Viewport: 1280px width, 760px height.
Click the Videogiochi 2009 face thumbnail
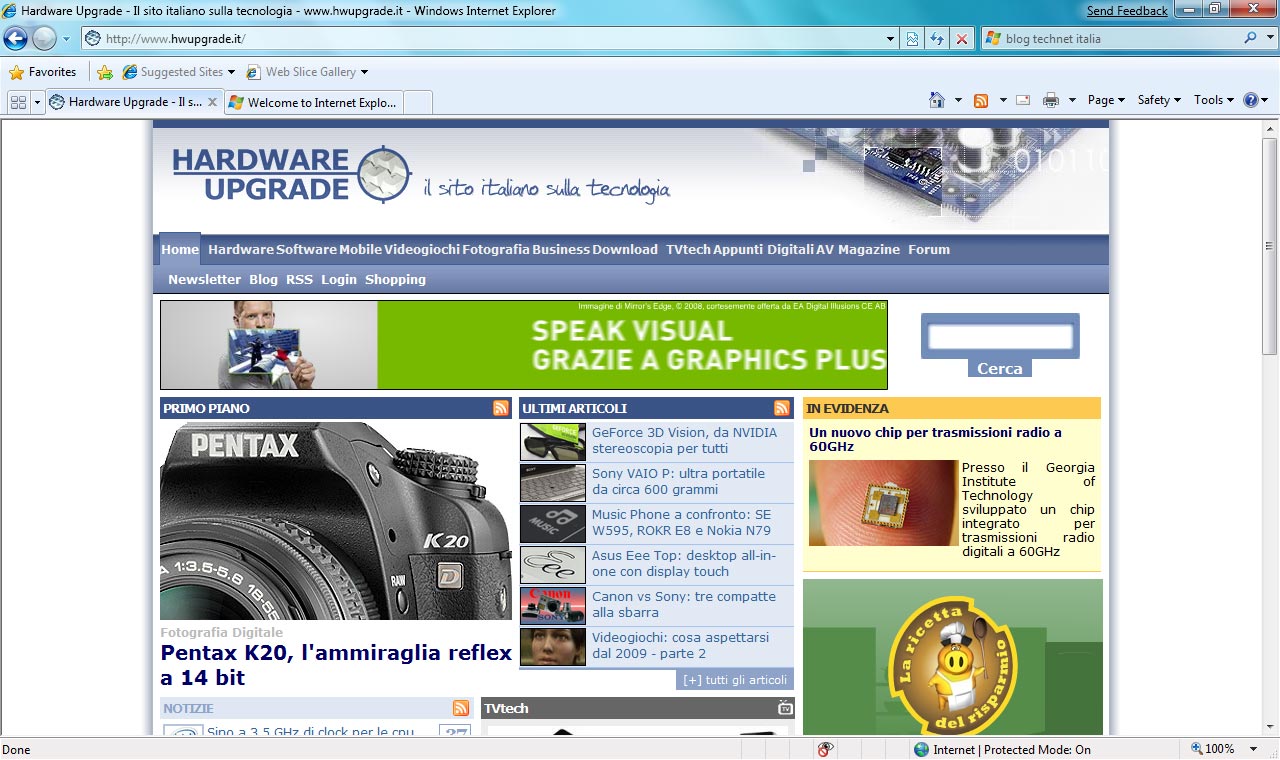553,646
